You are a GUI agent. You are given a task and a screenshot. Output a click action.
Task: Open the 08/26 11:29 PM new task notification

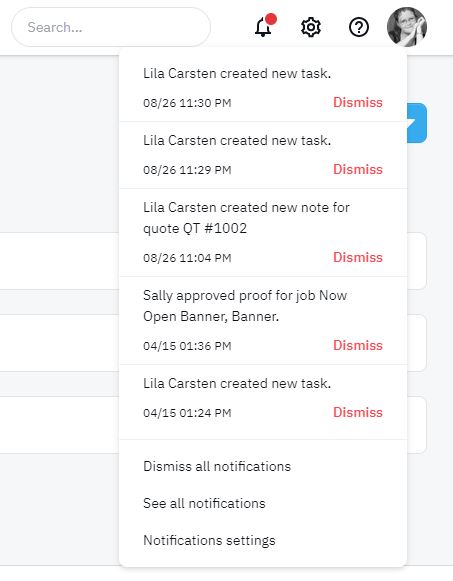(237, 140)
